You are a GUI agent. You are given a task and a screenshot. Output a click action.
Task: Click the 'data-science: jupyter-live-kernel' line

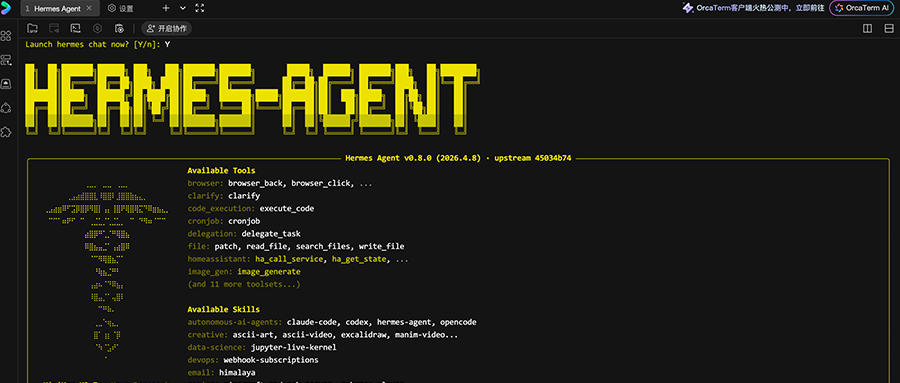[x=262, y=347]
